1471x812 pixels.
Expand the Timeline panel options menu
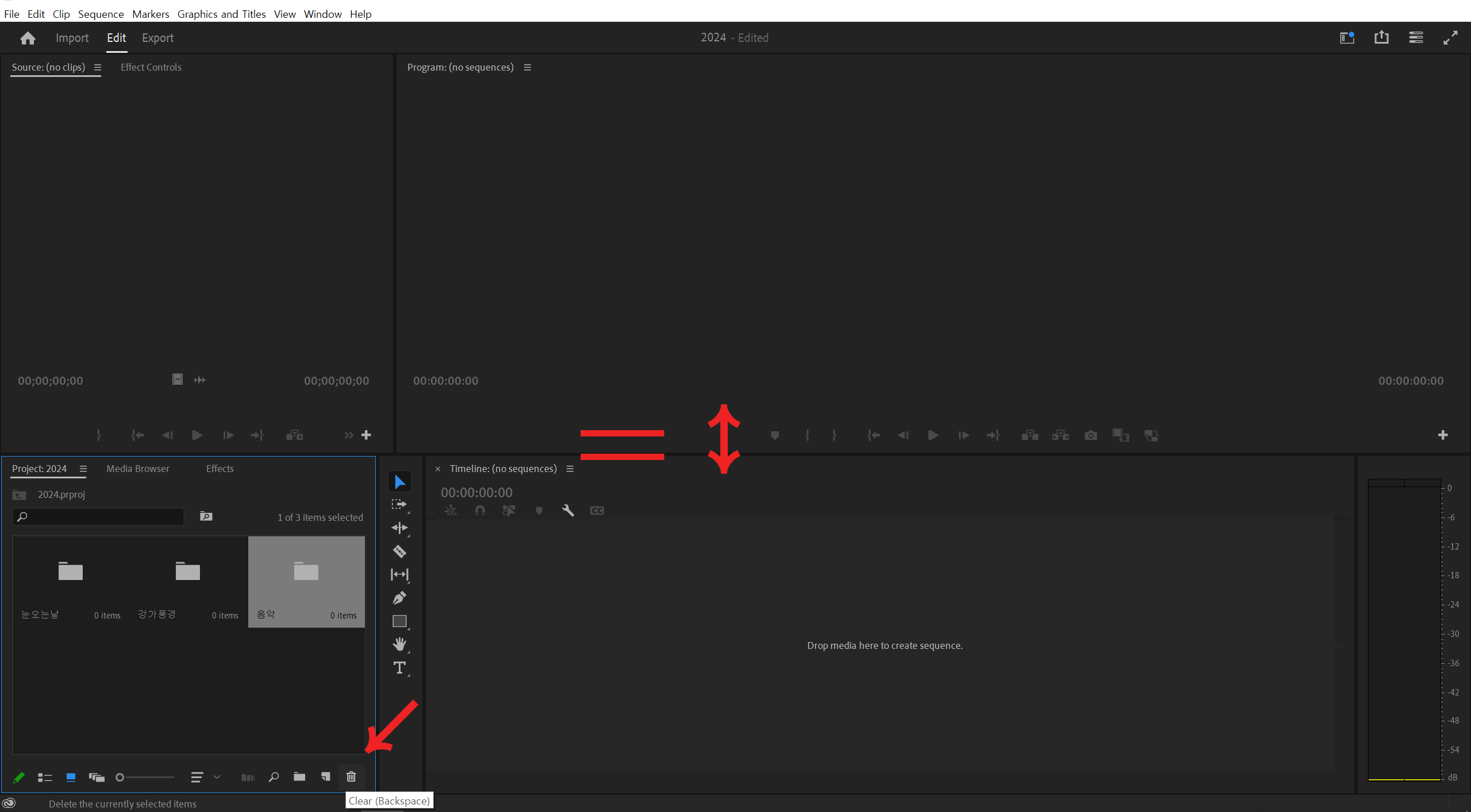point(570,470)
